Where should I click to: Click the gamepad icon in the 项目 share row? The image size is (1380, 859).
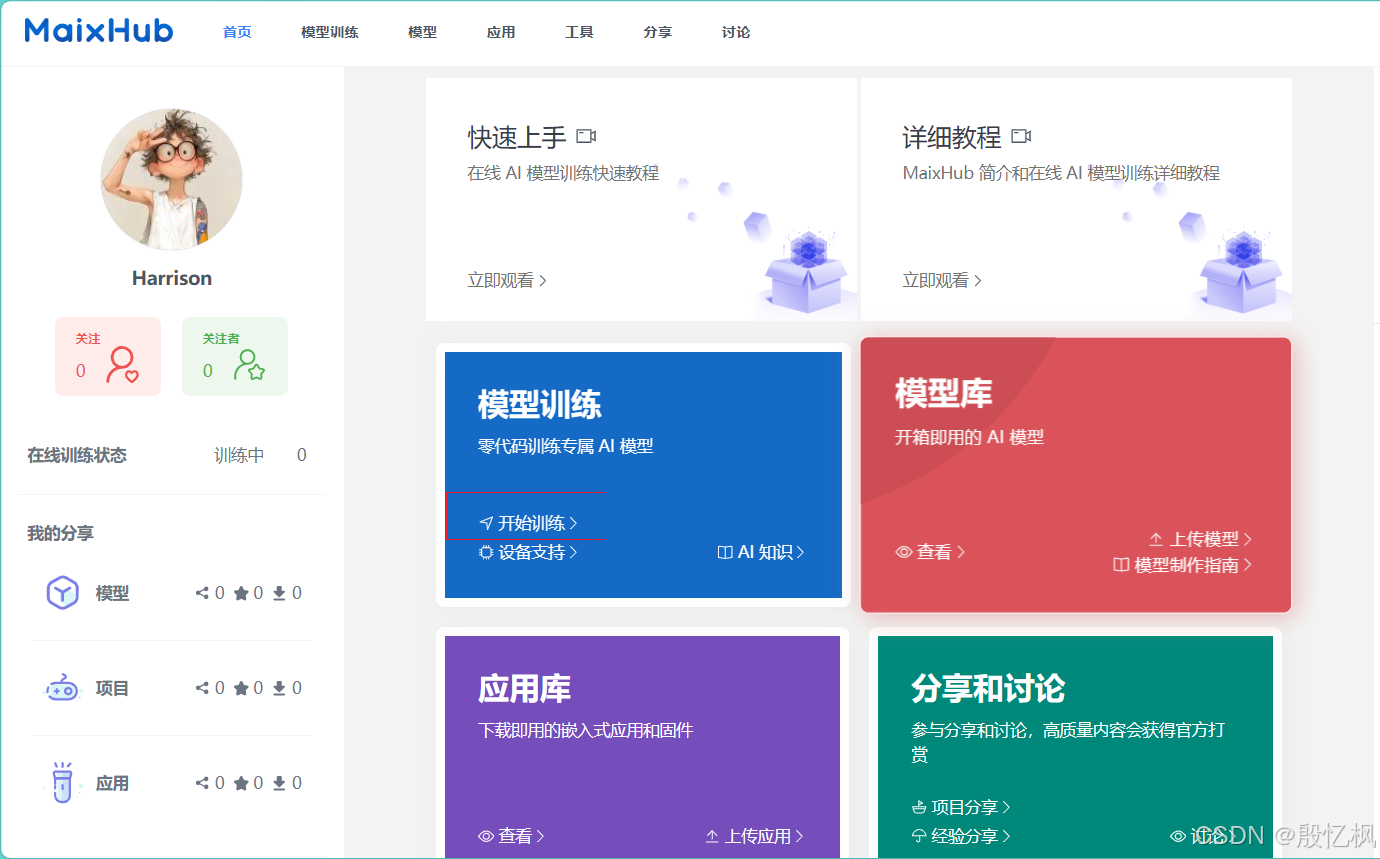coord(62,688)
